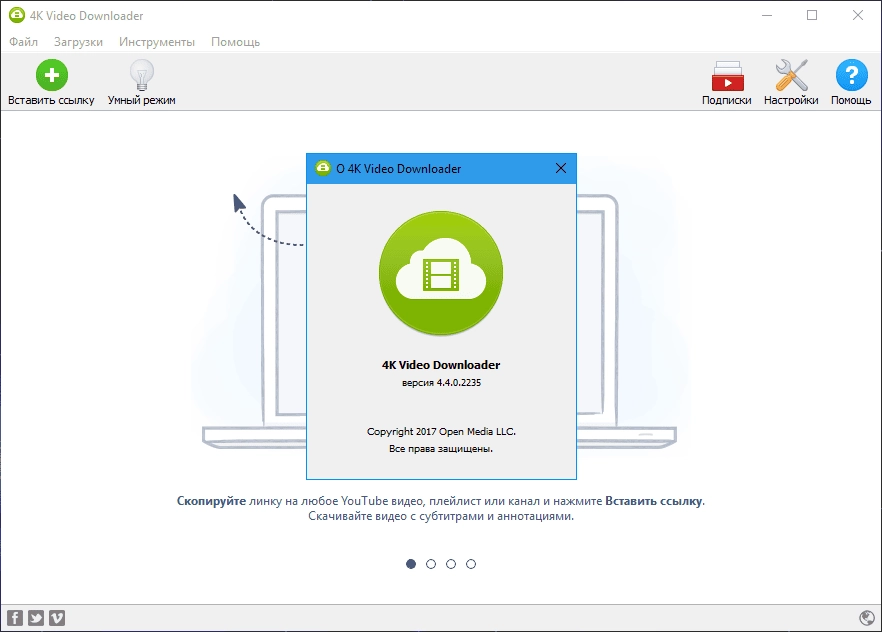Screen dimensions: 882x632
Task: Click the bold Вставить ссылку text in instructions
Action: [x=654, y=501]
